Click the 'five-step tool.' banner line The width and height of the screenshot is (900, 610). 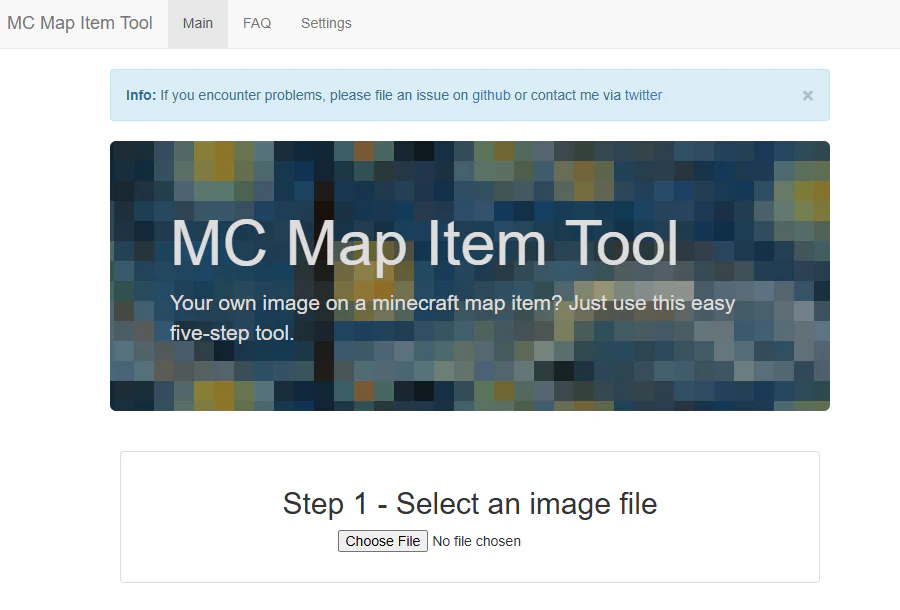coord(232,333)
